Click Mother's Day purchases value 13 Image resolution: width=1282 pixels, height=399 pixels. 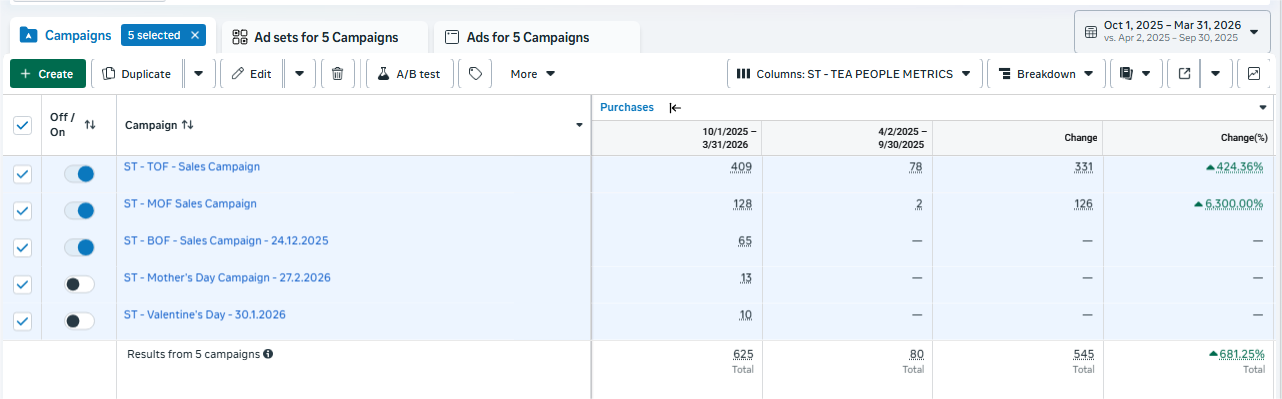746,278
